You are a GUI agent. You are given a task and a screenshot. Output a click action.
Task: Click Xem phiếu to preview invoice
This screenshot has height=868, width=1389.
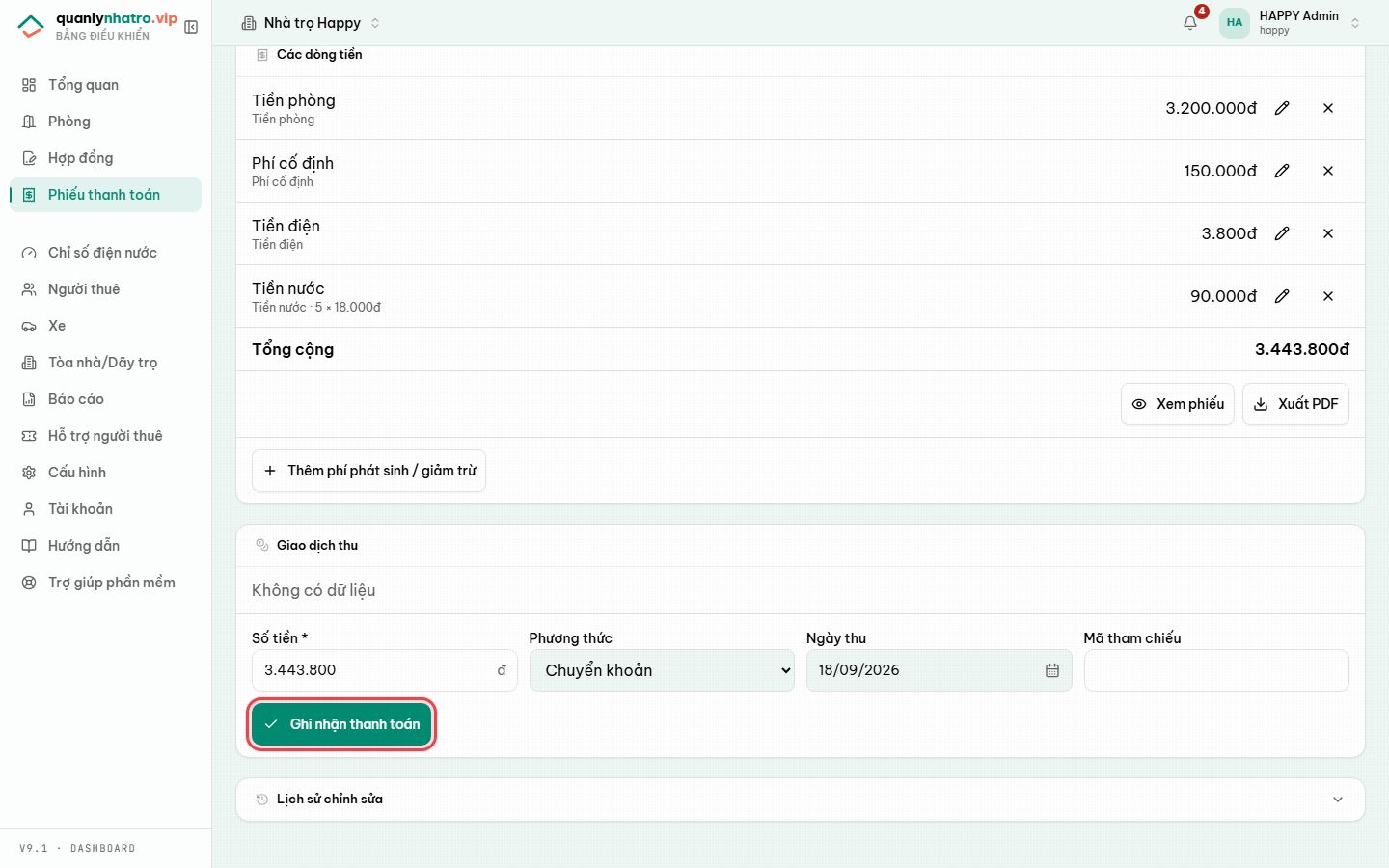click(1178, 404)
